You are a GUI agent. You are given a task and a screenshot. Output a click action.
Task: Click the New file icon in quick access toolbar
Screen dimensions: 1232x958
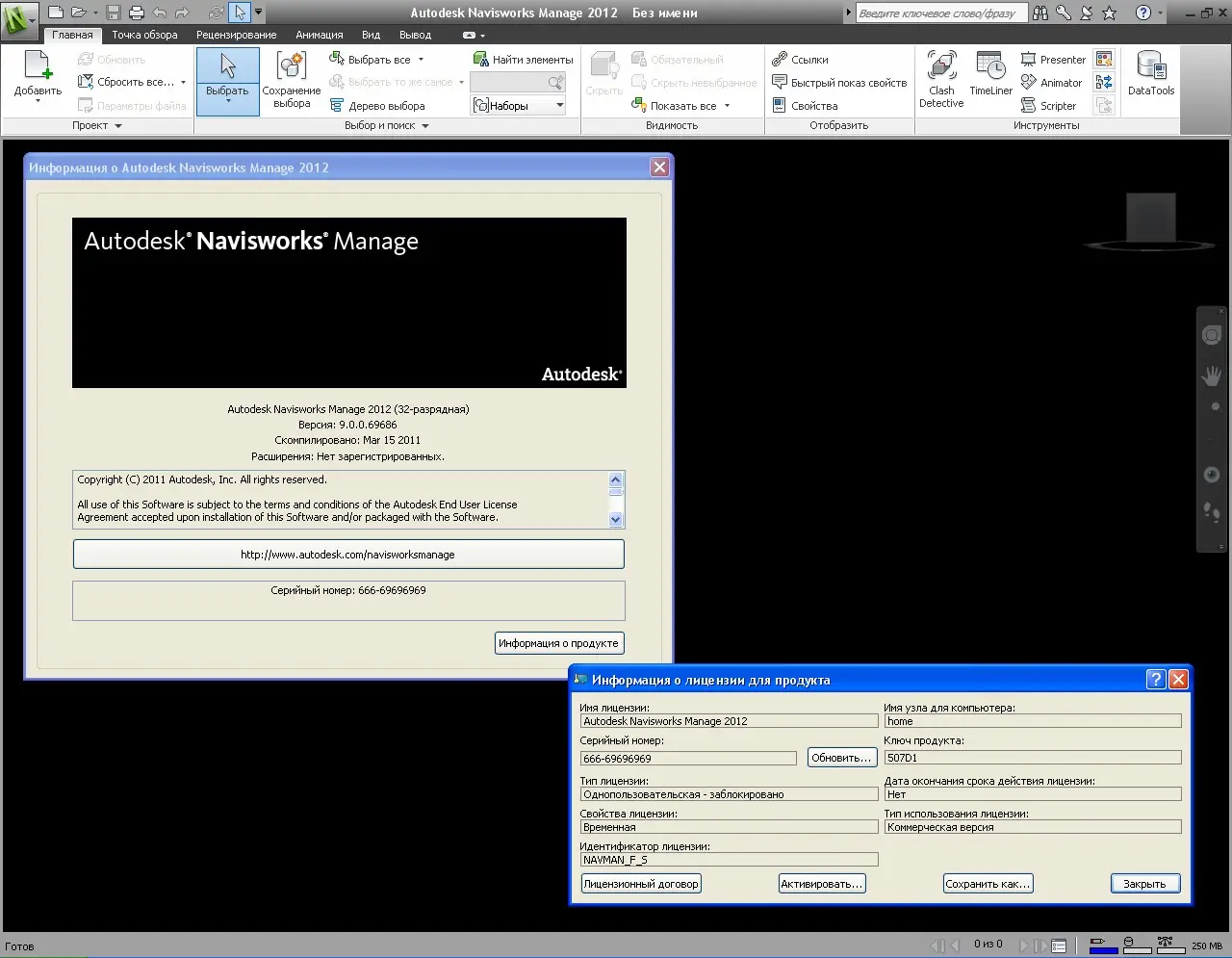click(56, 13)
